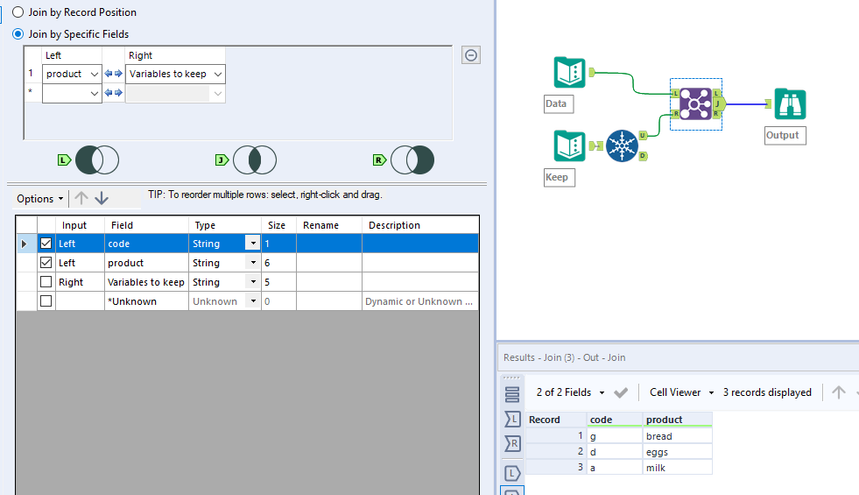Click the 'bread' cell in results
This screenshot has width=859, height=495.
tap(677, 436)
